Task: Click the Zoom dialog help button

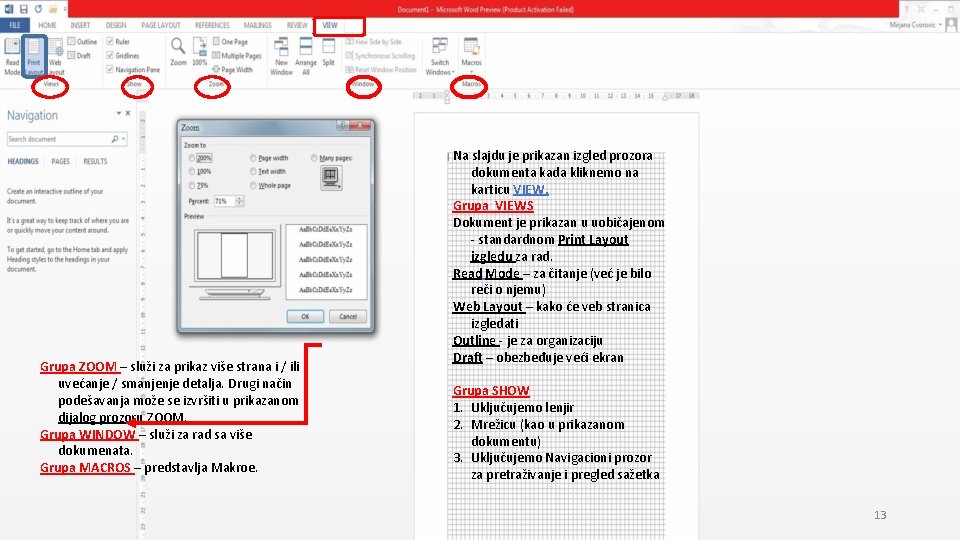Action: click(x=343, y=126)
